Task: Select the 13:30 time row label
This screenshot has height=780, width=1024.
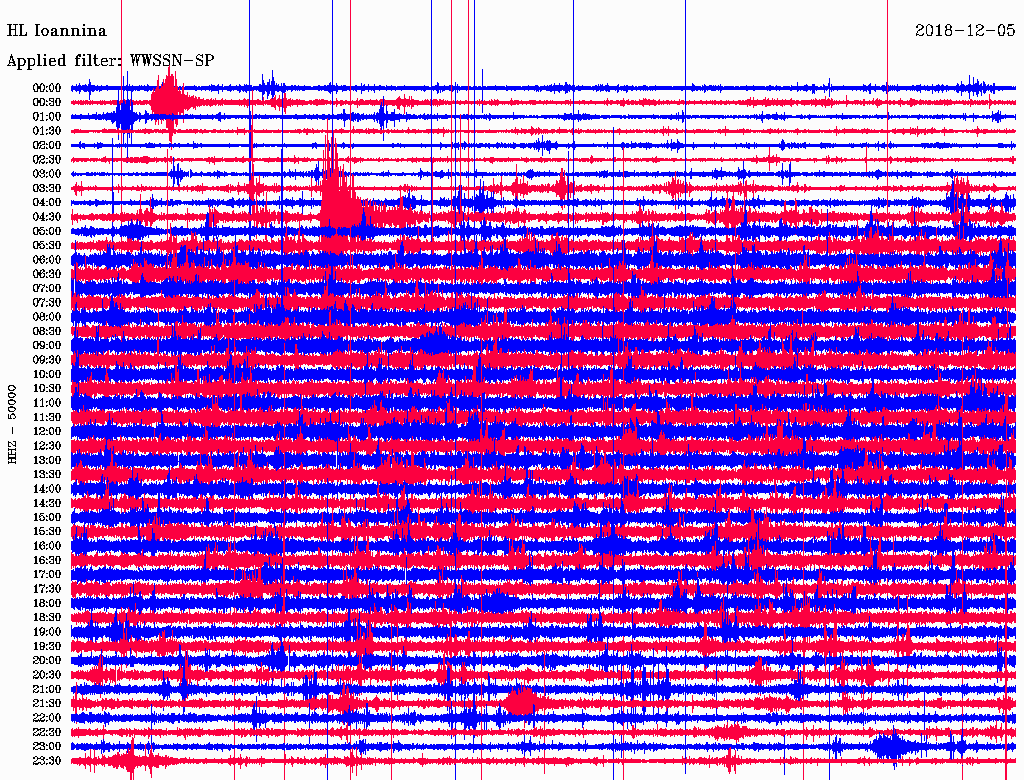Action: click(47, 475)
